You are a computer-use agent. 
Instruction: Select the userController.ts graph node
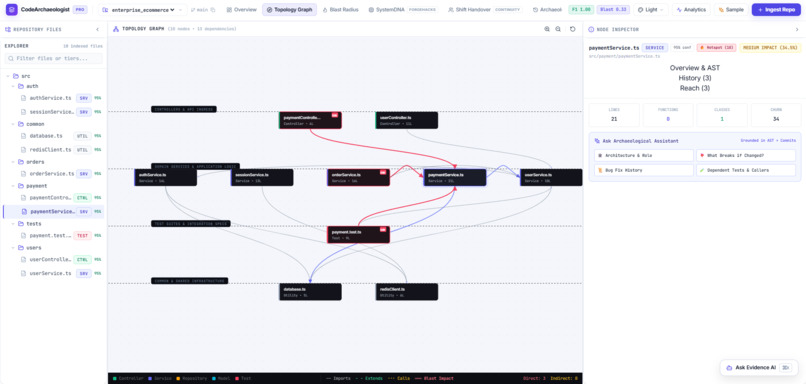tap(407, 120)
